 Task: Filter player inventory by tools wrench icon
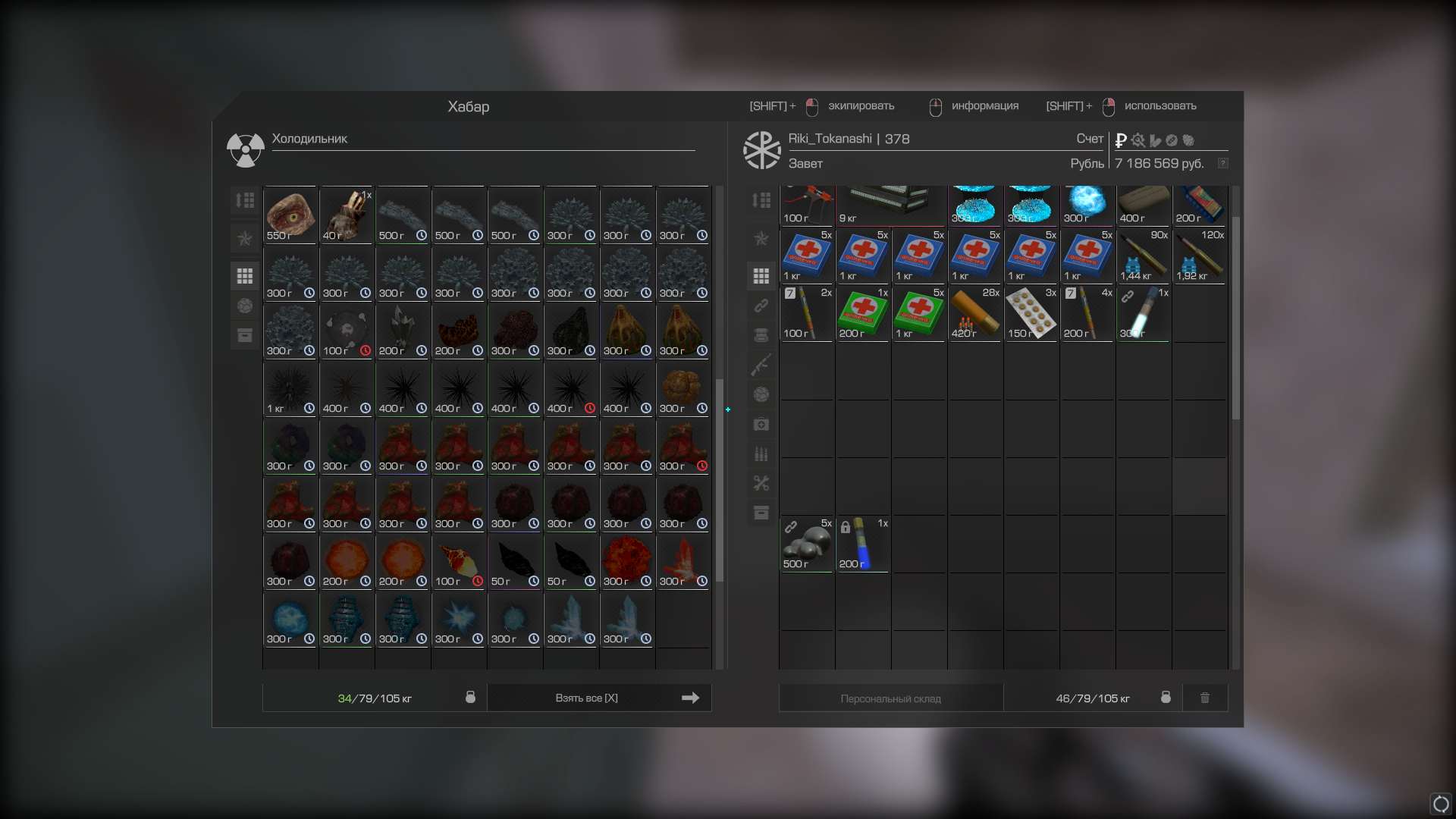pyautogui.click(x=761, y=483)
